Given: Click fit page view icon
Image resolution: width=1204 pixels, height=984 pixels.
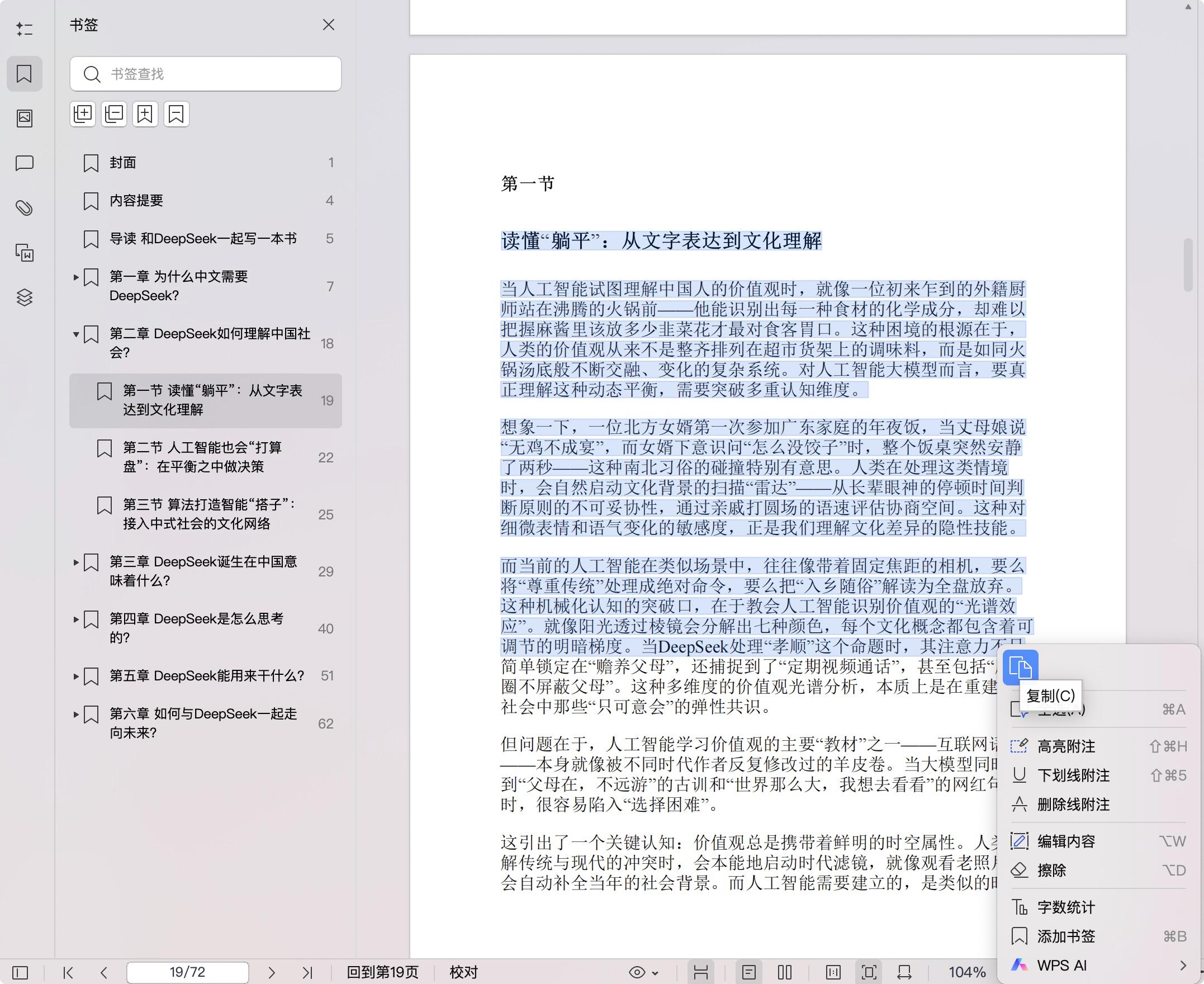Looking at the screenshot, I should coord(869,973).
